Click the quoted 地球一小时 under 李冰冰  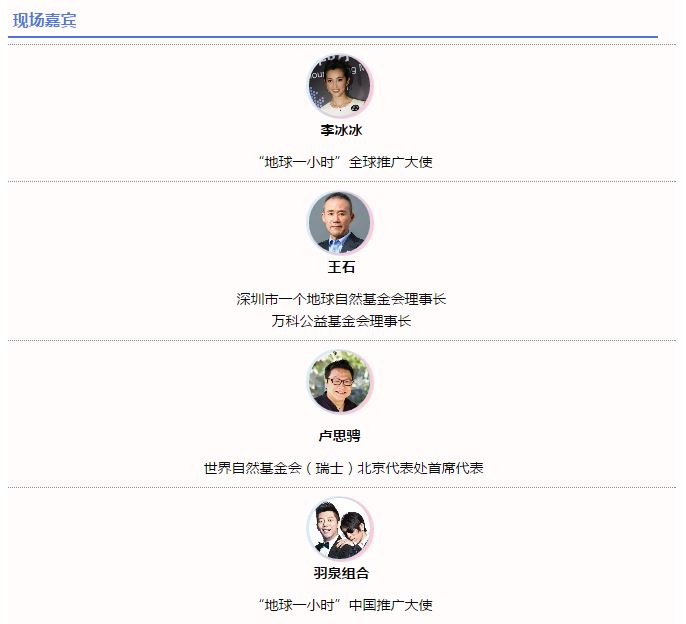(x=300, y=162)
